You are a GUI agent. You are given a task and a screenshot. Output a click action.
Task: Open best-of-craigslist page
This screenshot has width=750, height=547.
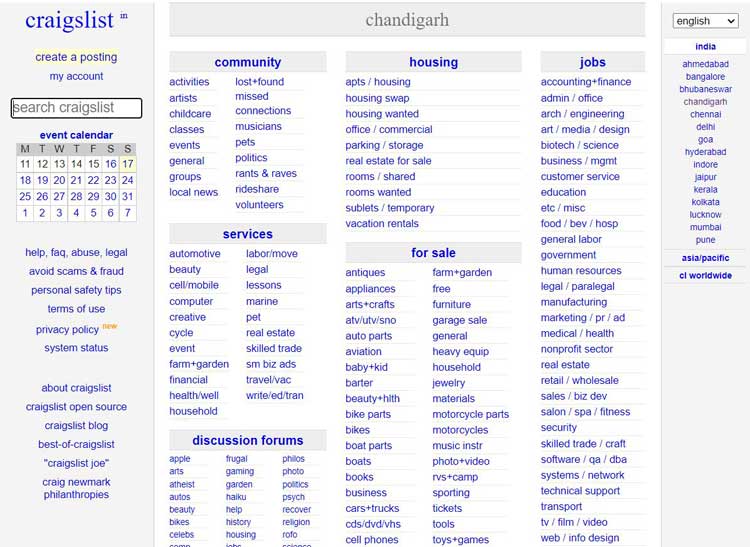click(77, 444)
